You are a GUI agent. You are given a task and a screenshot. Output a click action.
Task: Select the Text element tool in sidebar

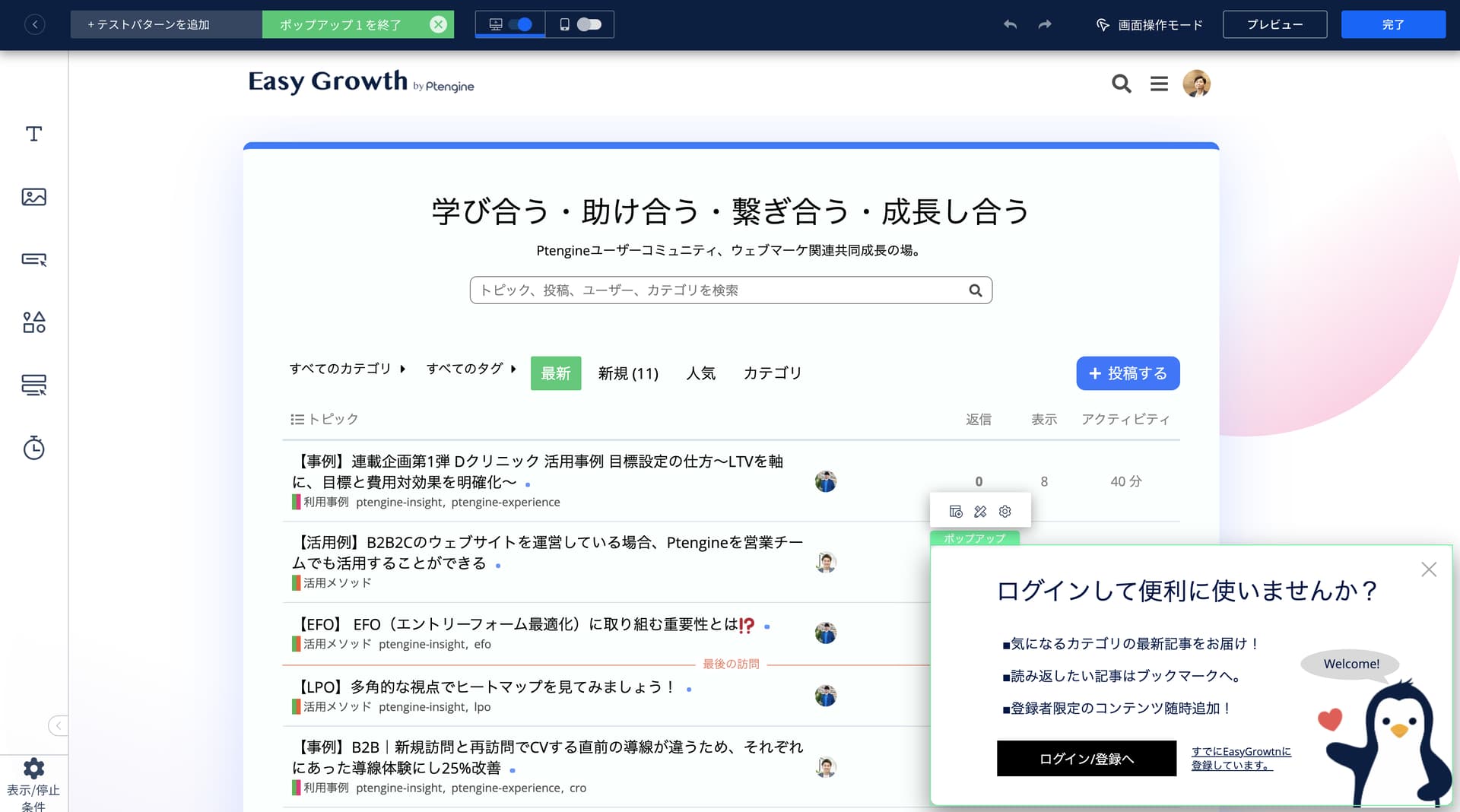pyautogui.click(x=33, y=134)
